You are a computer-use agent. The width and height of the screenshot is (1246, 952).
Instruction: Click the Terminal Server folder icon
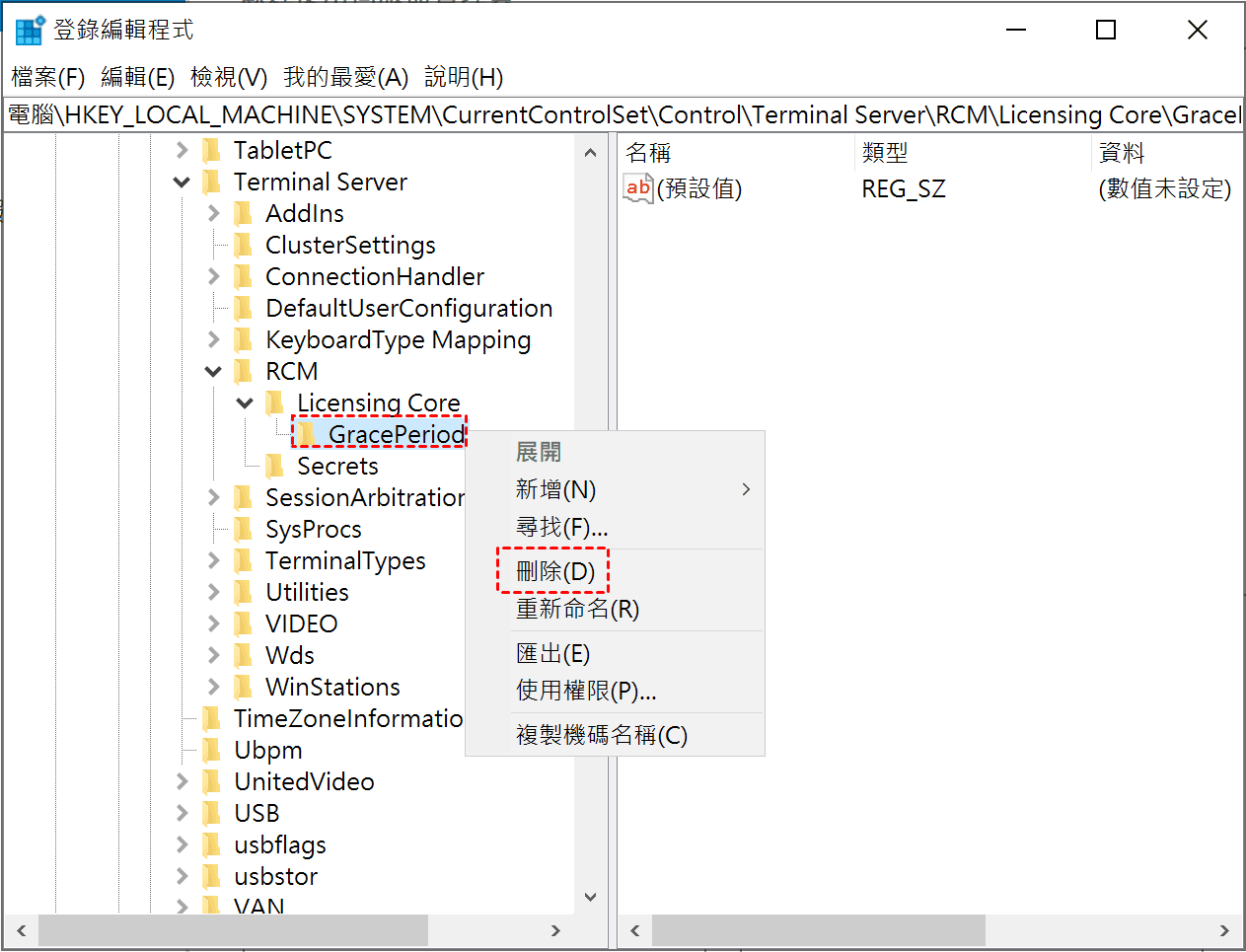pos(211,182)
